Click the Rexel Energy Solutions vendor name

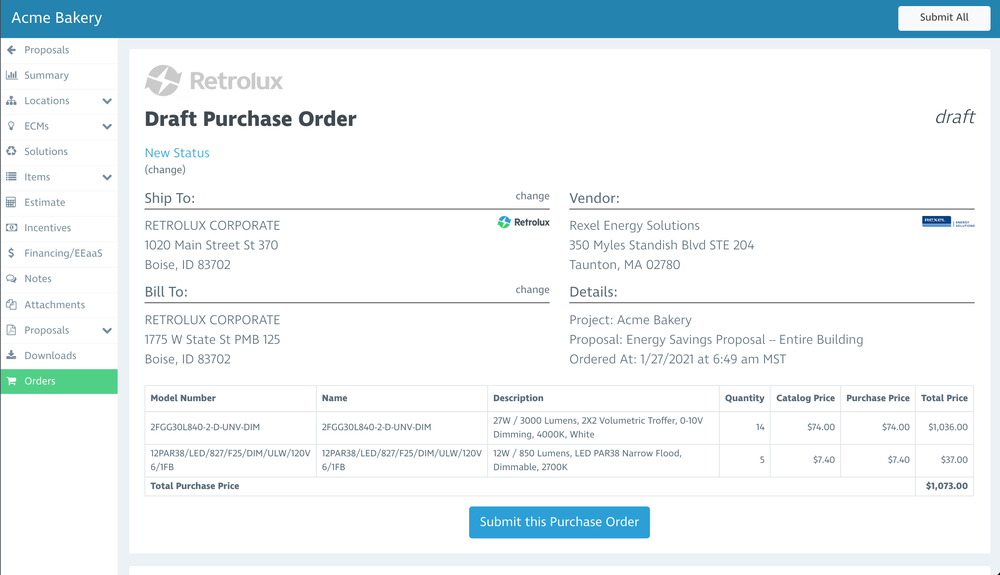[x=634, y=226]
